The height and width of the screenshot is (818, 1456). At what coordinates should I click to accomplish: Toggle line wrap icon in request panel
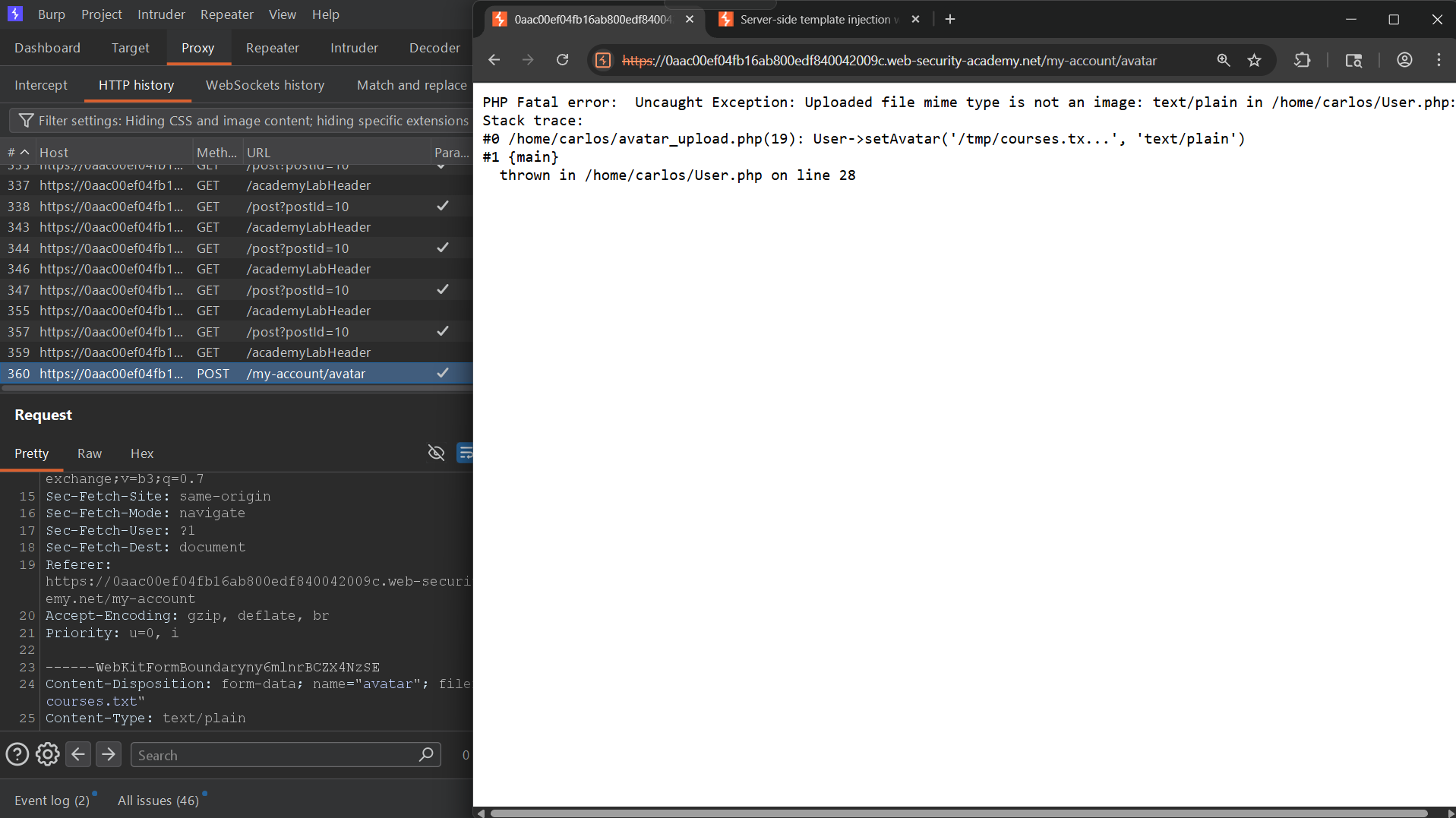point(465,453)
